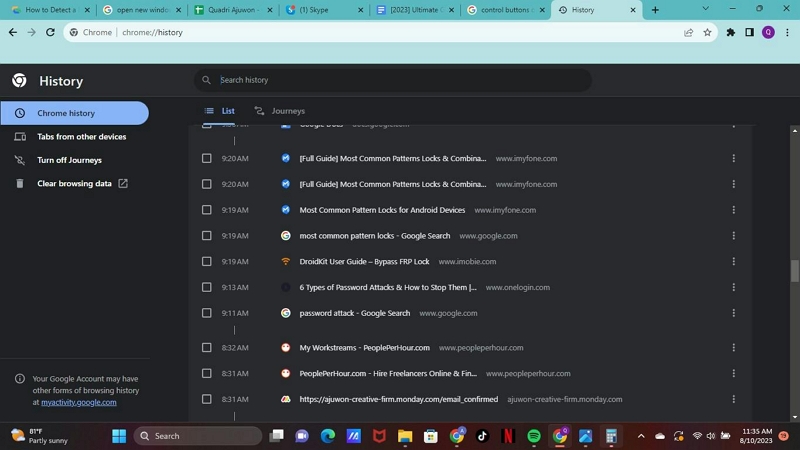Open actions menu for first 9:20 AM imyfone entry

734,158
